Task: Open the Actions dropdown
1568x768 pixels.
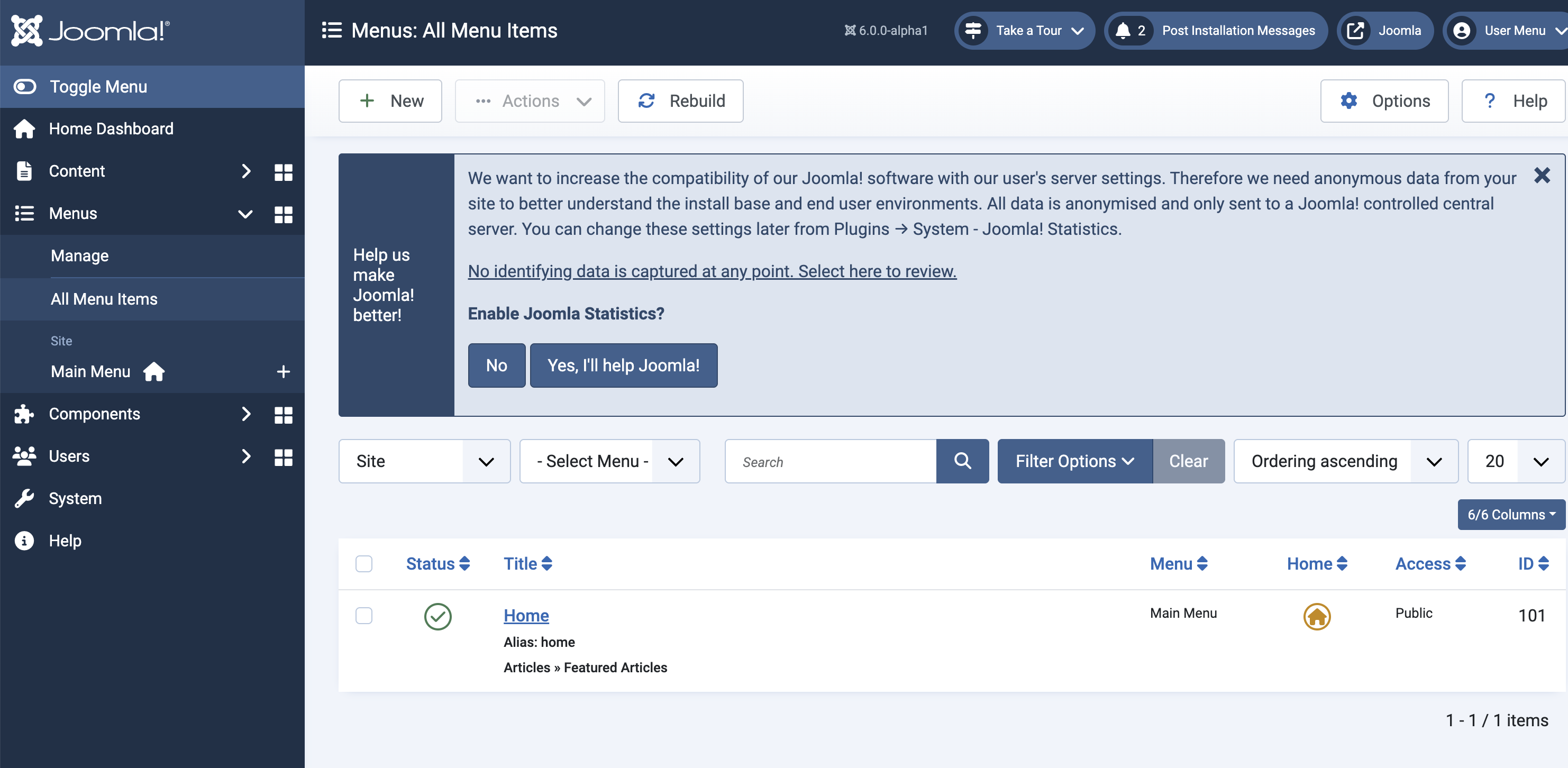Action: coord(530,101)
